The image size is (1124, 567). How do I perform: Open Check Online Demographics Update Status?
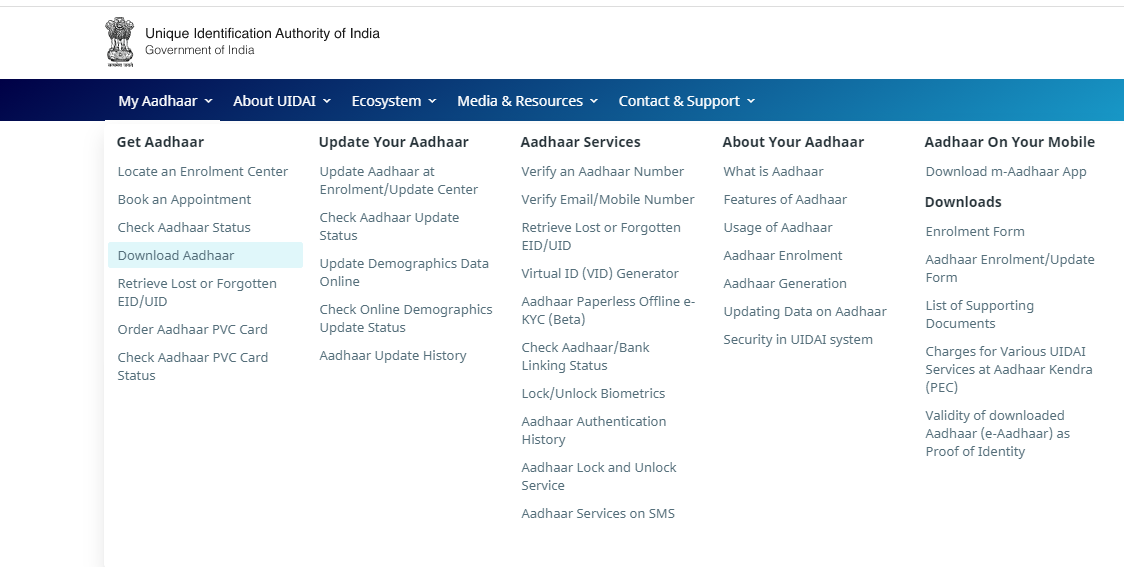406,318
